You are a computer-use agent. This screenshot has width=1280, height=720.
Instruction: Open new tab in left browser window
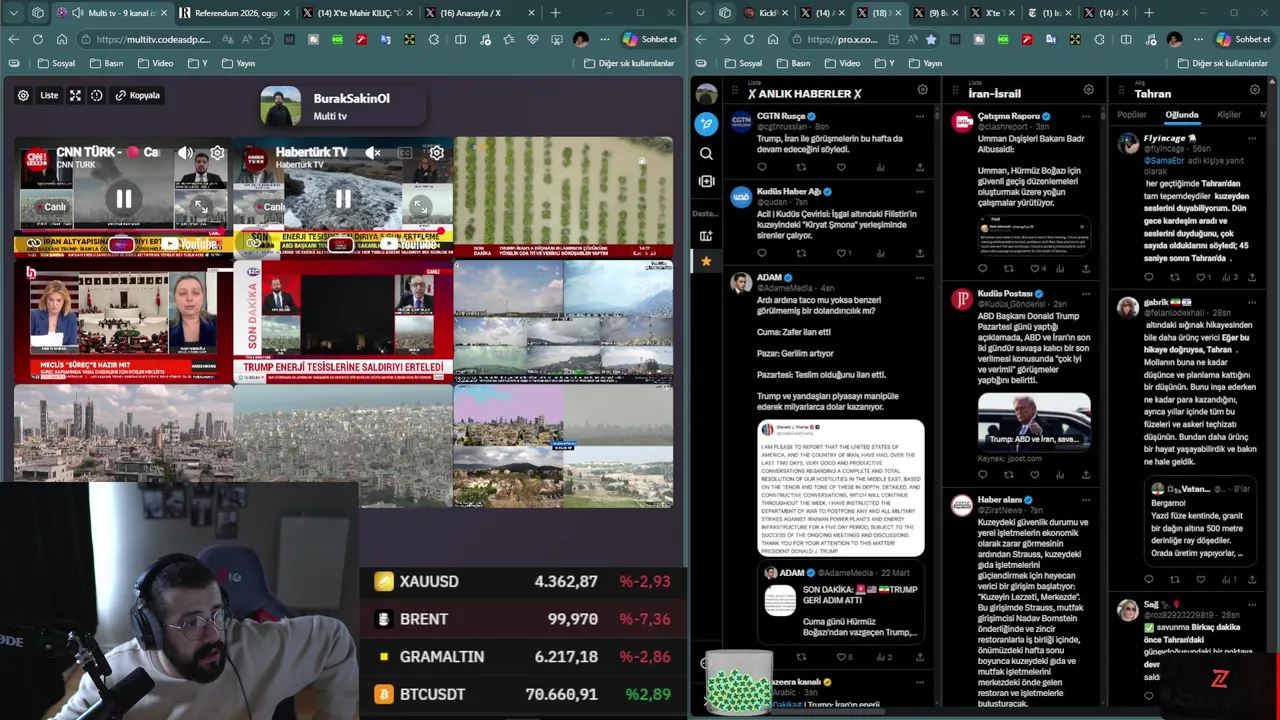[x=555, y=13]
